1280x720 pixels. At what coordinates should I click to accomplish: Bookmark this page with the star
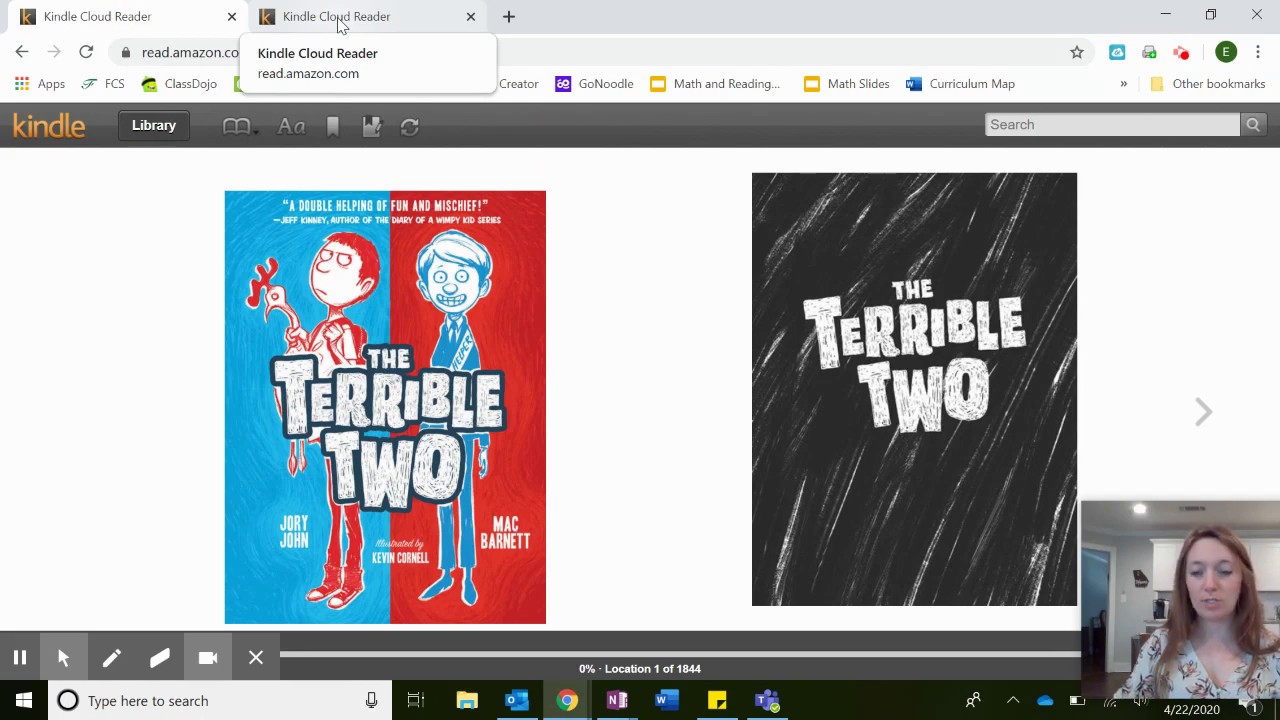1077,52
